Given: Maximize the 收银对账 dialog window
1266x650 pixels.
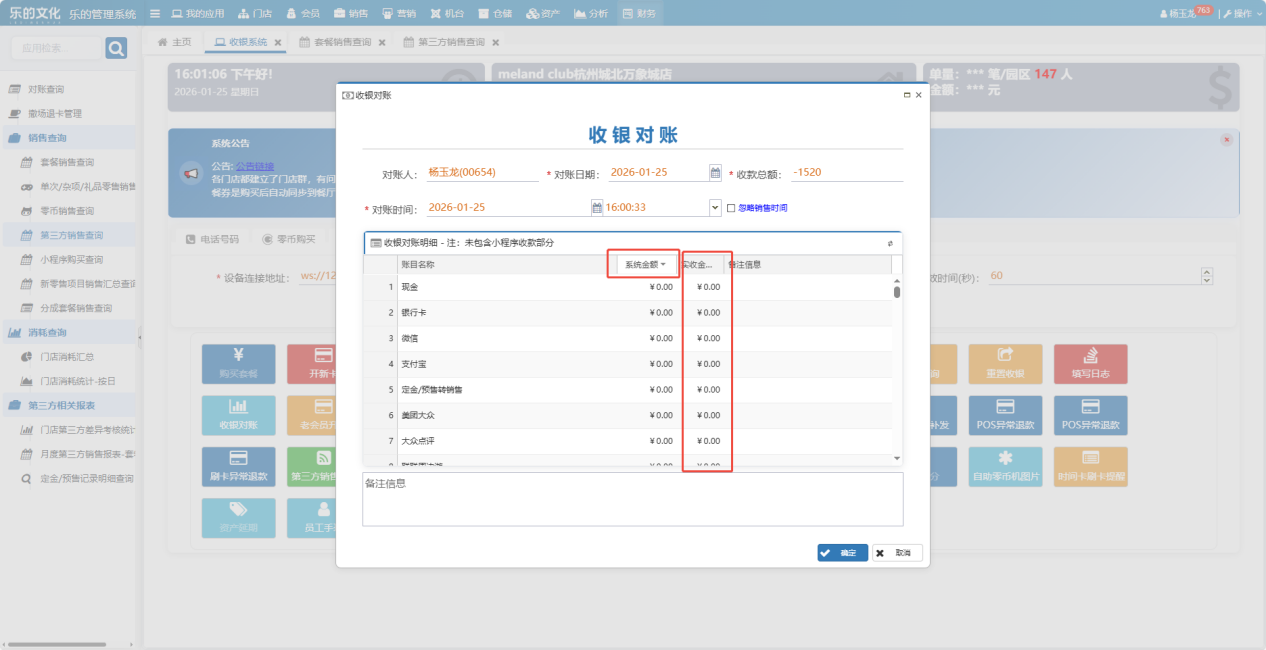Looking at the screenshot, I should (906, 95).
